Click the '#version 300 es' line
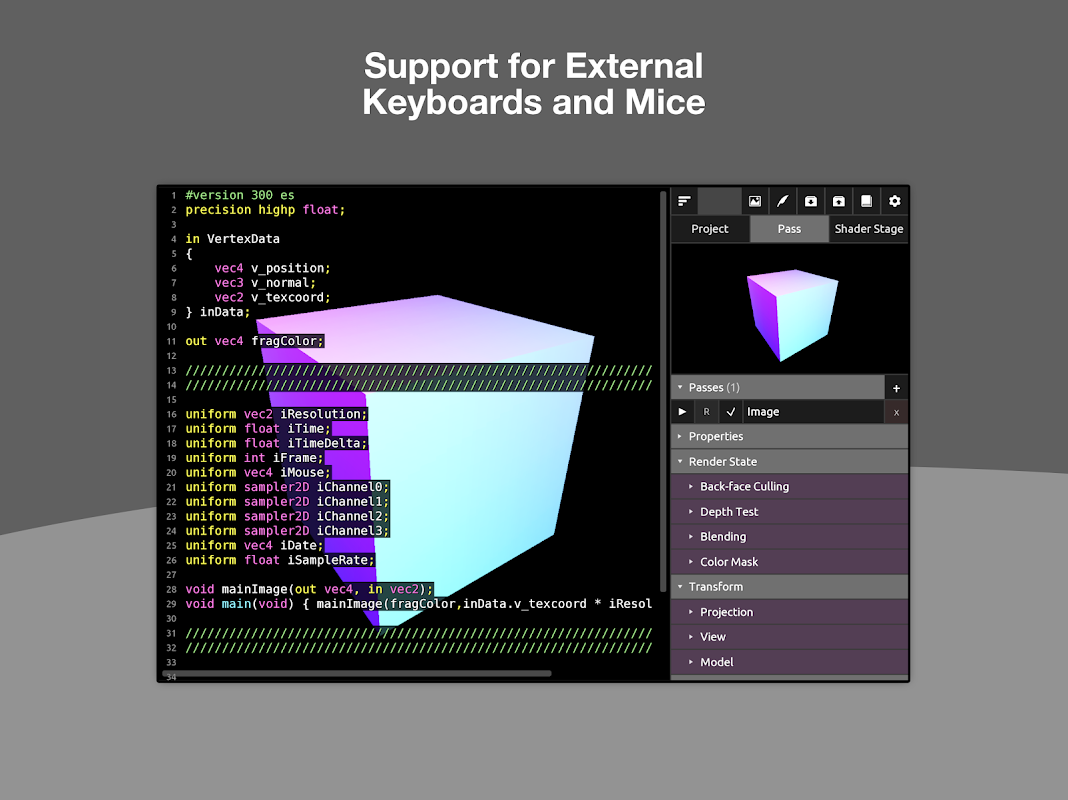The height and width of the screenshot is (800, 1068). (x=240, y=195)
